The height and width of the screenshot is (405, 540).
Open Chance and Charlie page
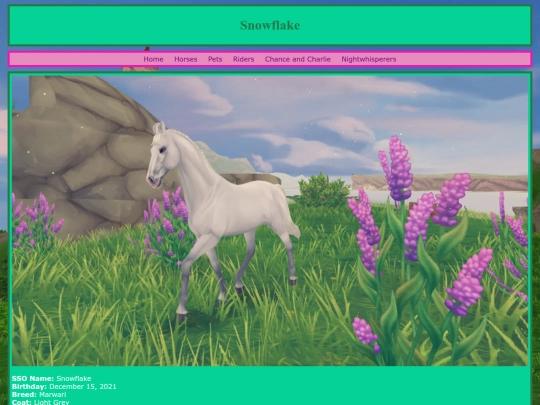click(298, 59)
